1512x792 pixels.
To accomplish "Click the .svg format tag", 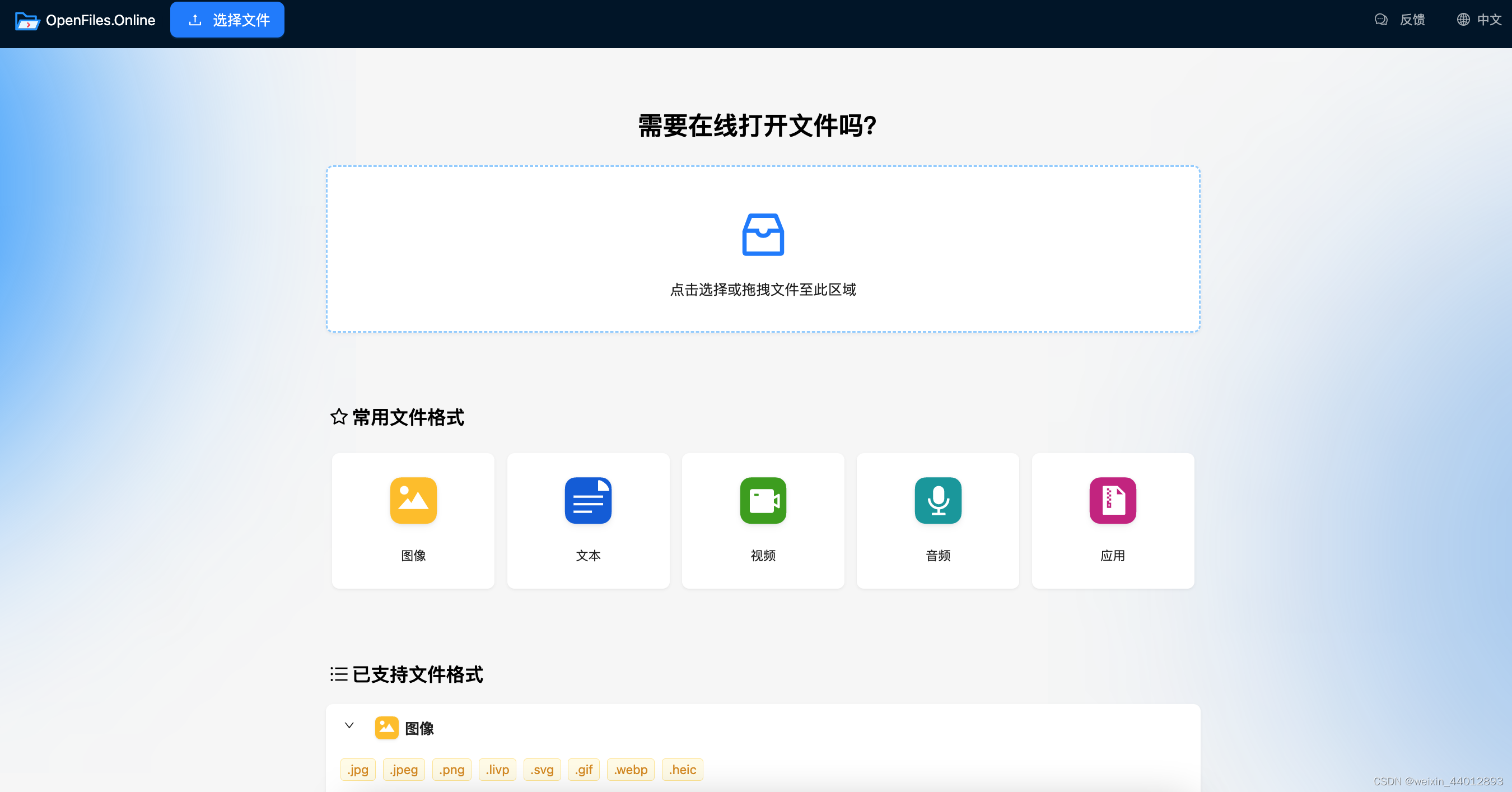I will pyautogui.click(x=542, y=770).
